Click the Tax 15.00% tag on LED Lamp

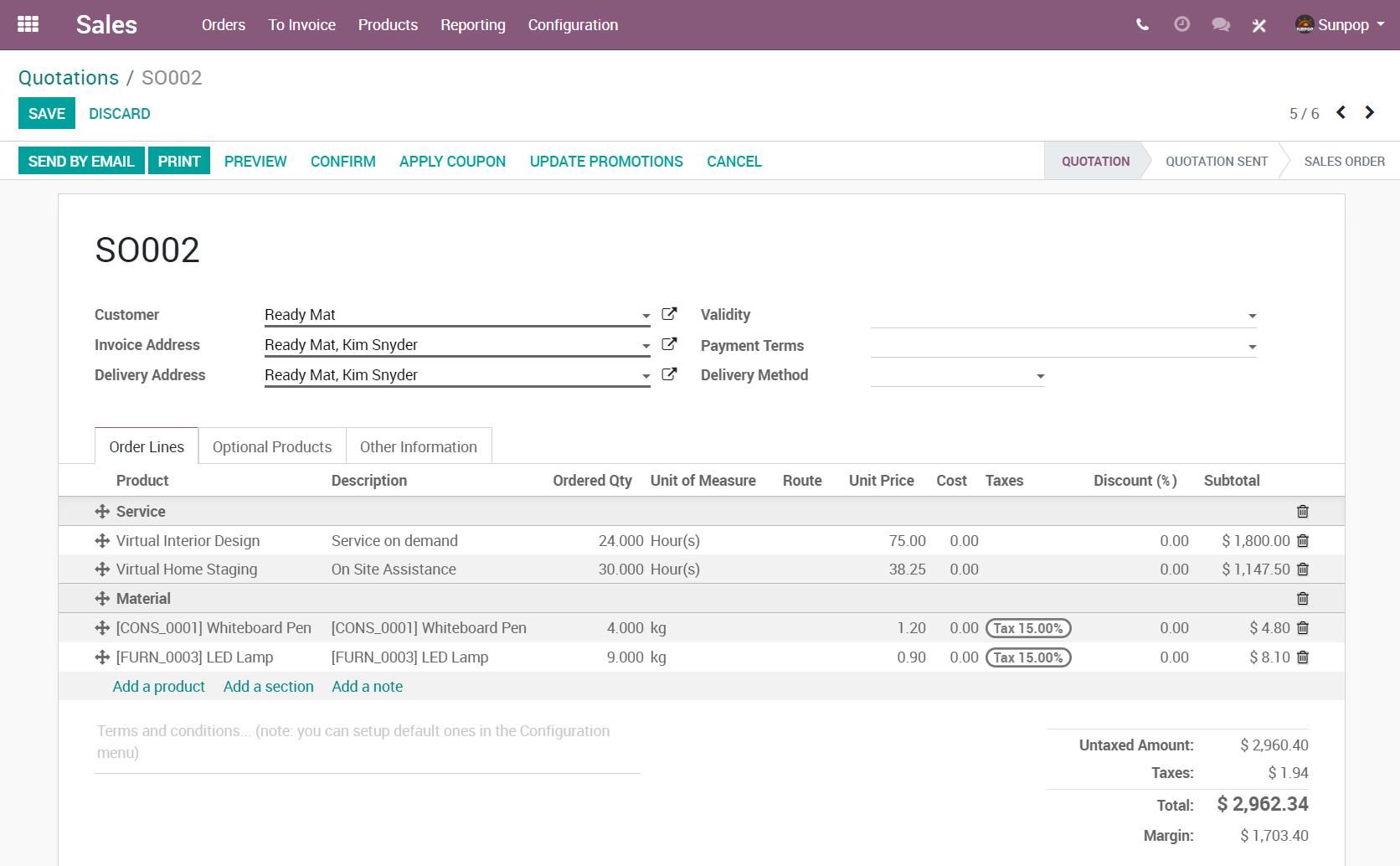click(1028, 657)
